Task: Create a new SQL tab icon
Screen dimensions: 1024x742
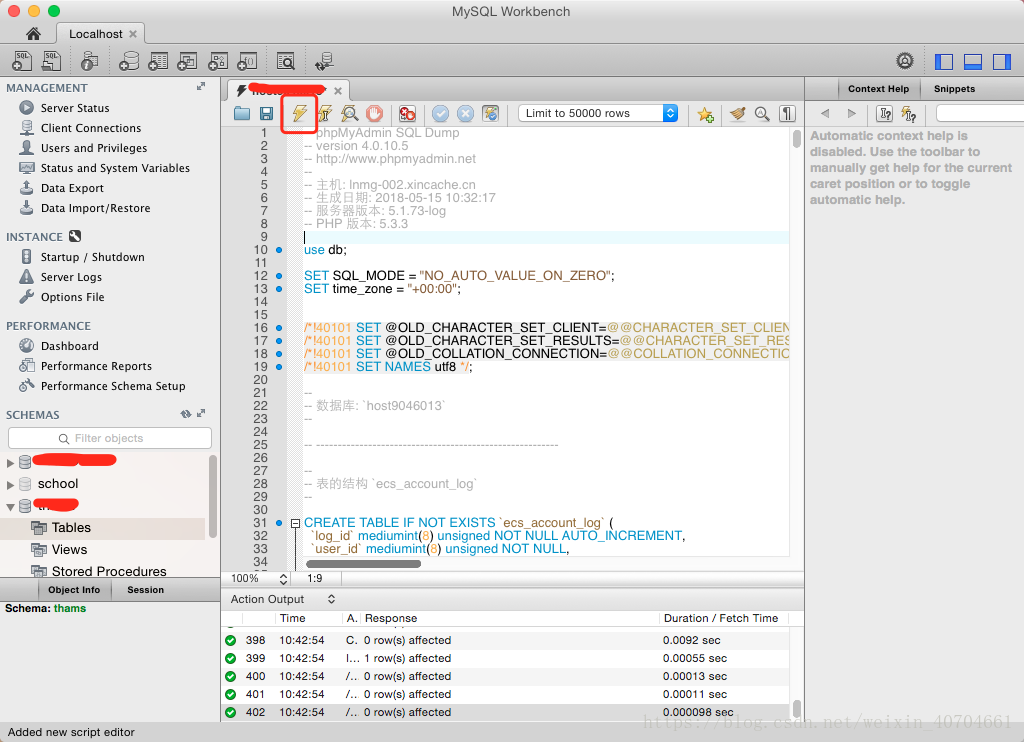Action: 22,61
